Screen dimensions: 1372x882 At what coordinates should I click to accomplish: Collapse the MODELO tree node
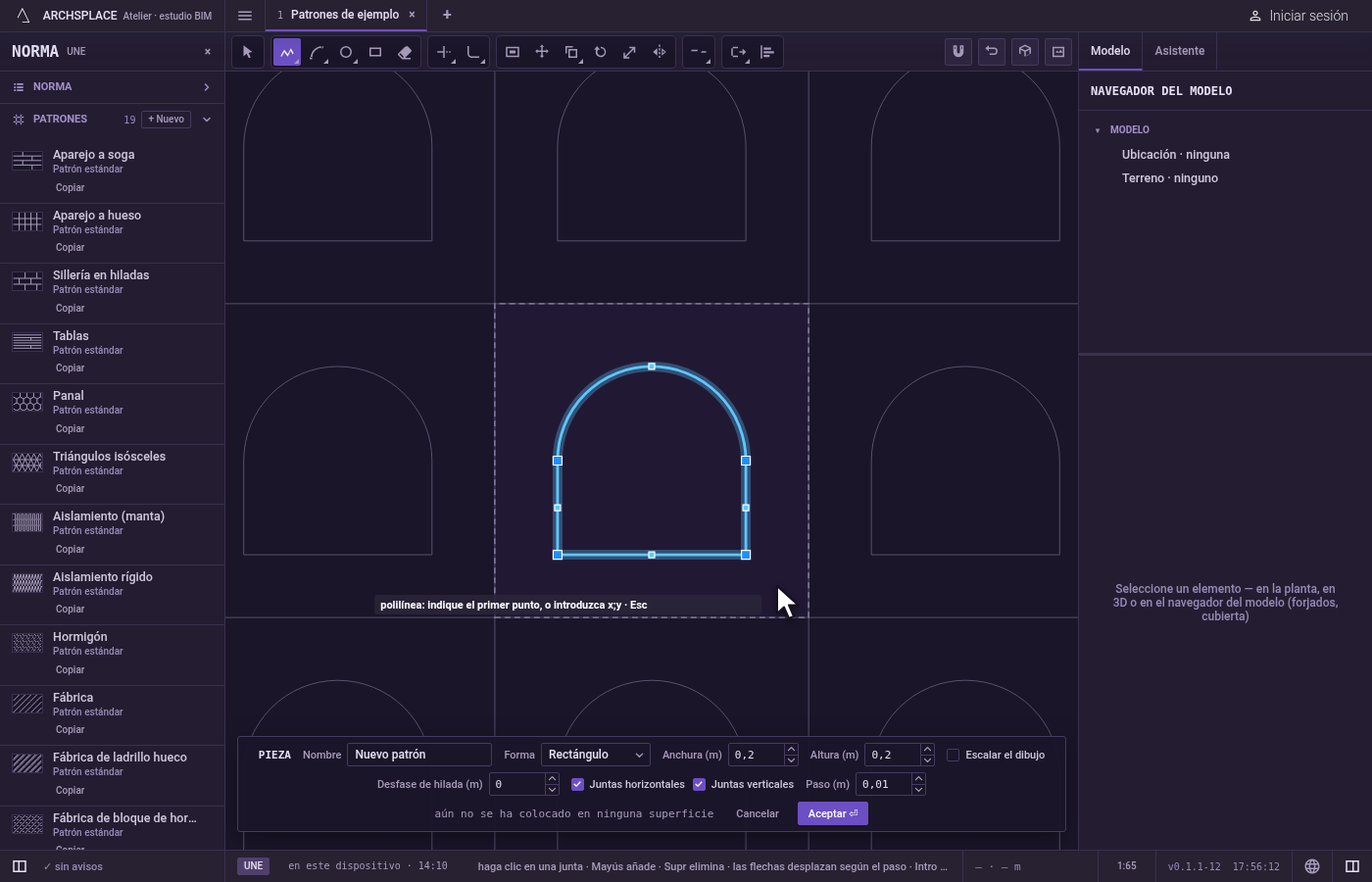pyautogui.click(x=1098, y=130)
